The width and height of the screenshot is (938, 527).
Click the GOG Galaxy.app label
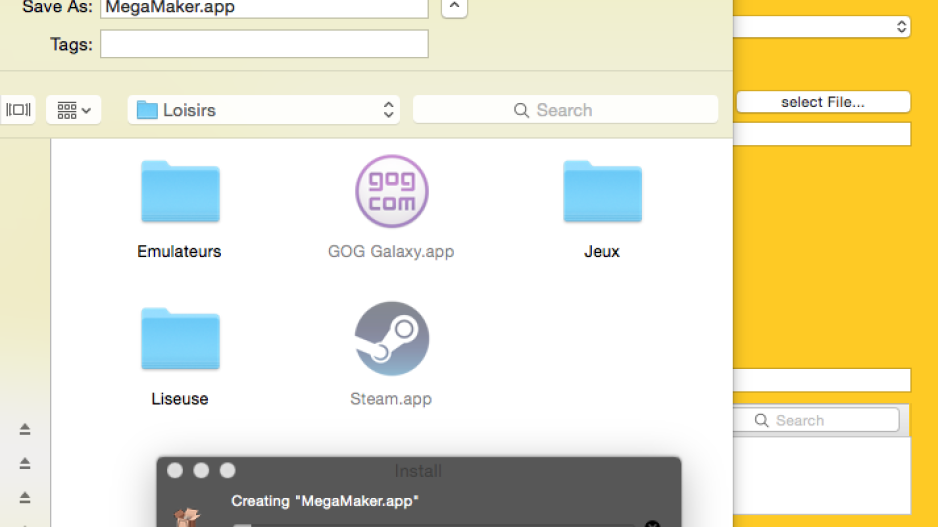pos(391,251)
